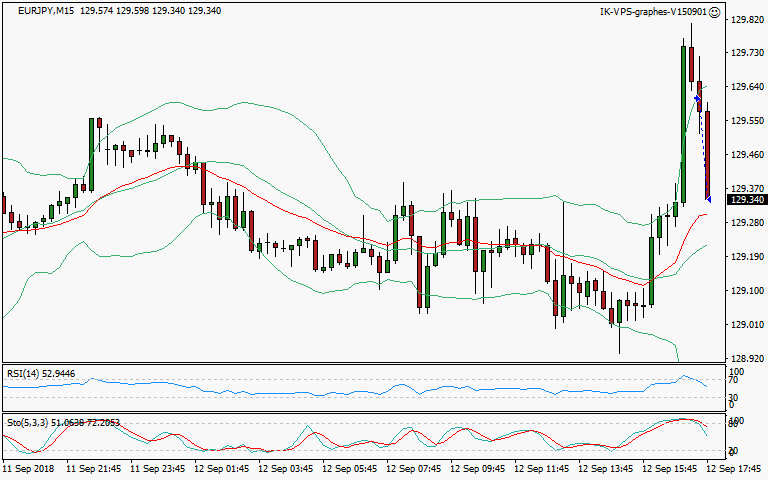Click the 129.010 price scale label

coord(746,324)
